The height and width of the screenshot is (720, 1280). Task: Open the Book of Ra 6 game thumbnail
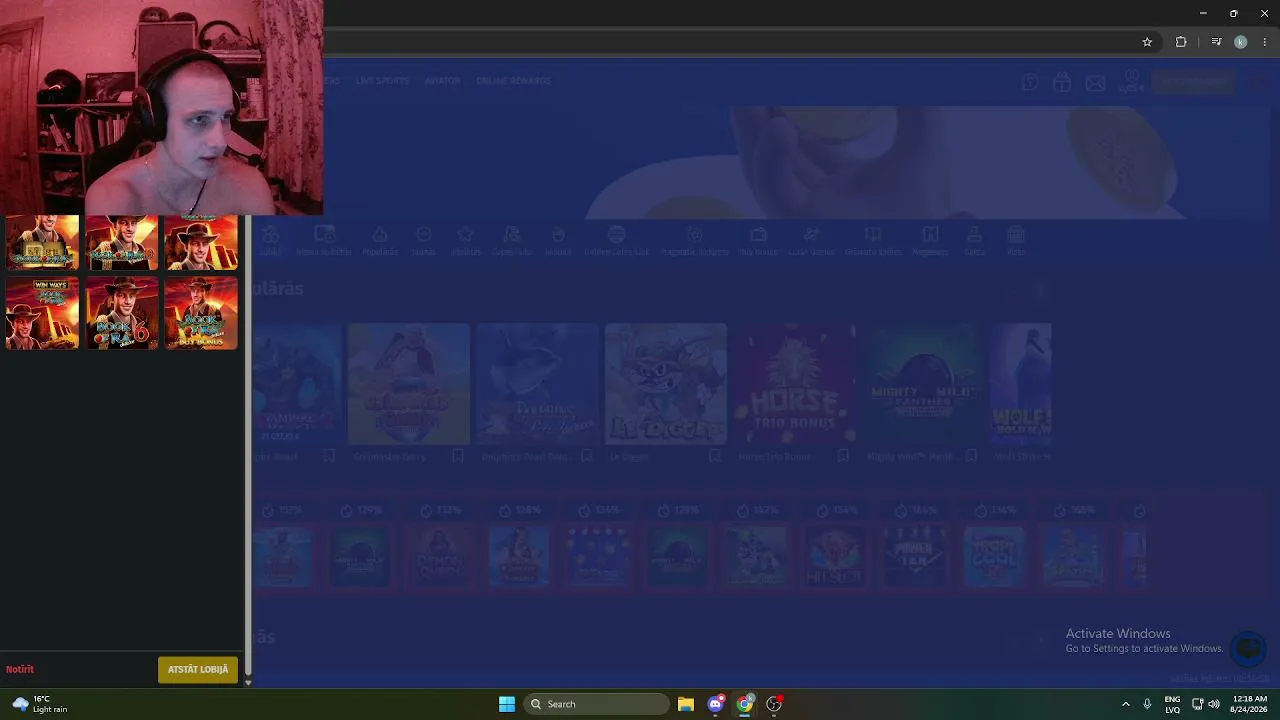[x=122, y=313]
